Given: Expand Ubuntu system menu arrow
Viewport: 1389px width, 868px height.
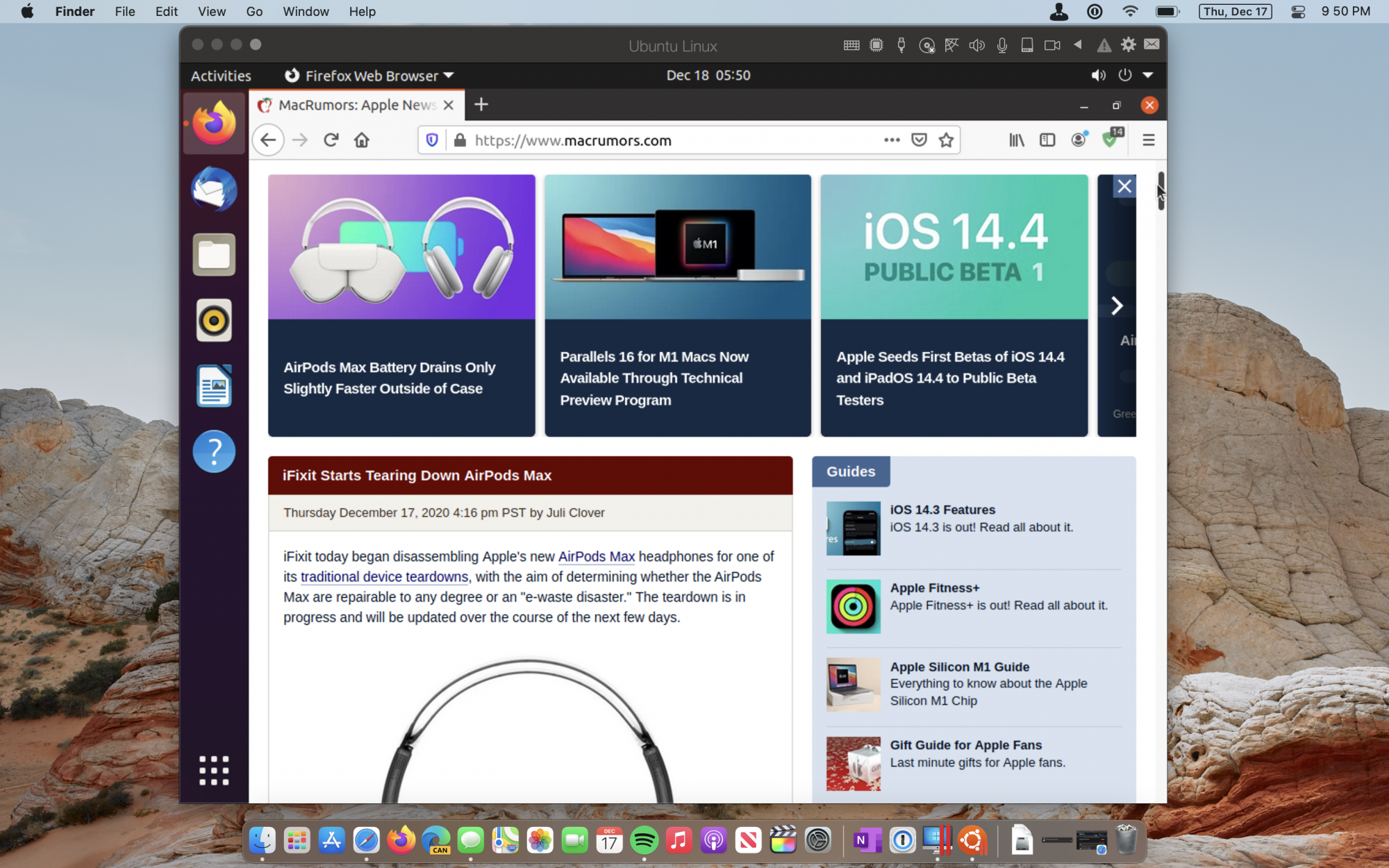Looking at the screenshot, I should (1148, 75).
